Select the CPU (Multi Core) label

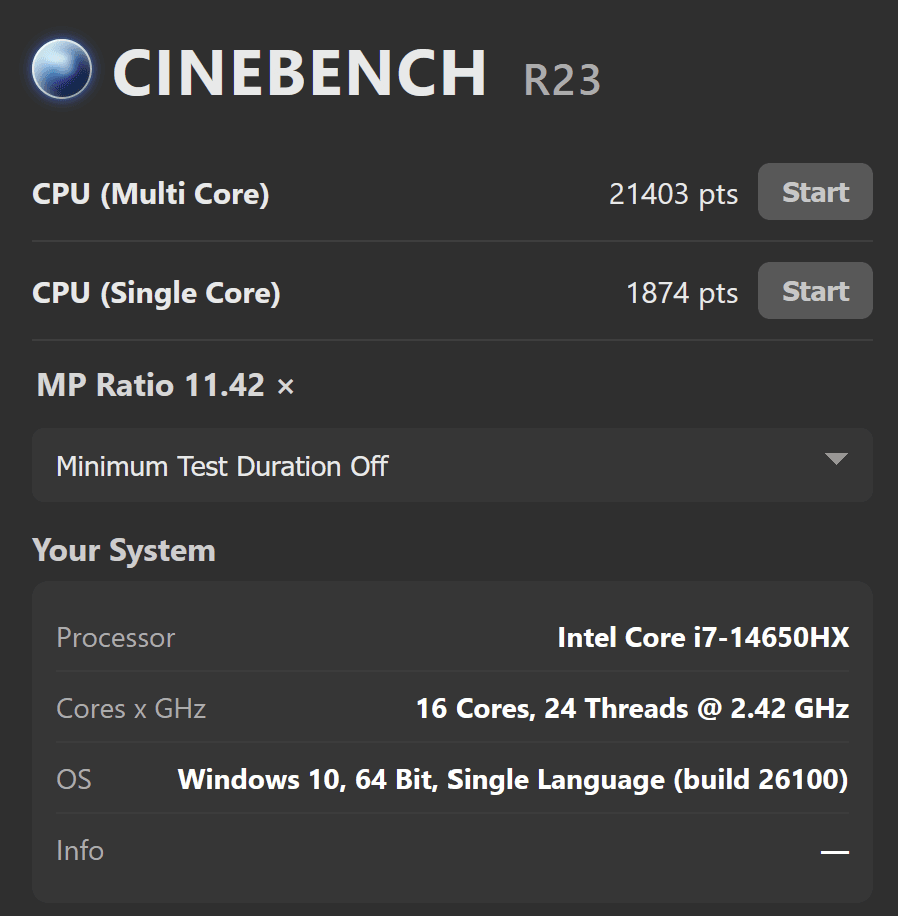click(151, 193)
